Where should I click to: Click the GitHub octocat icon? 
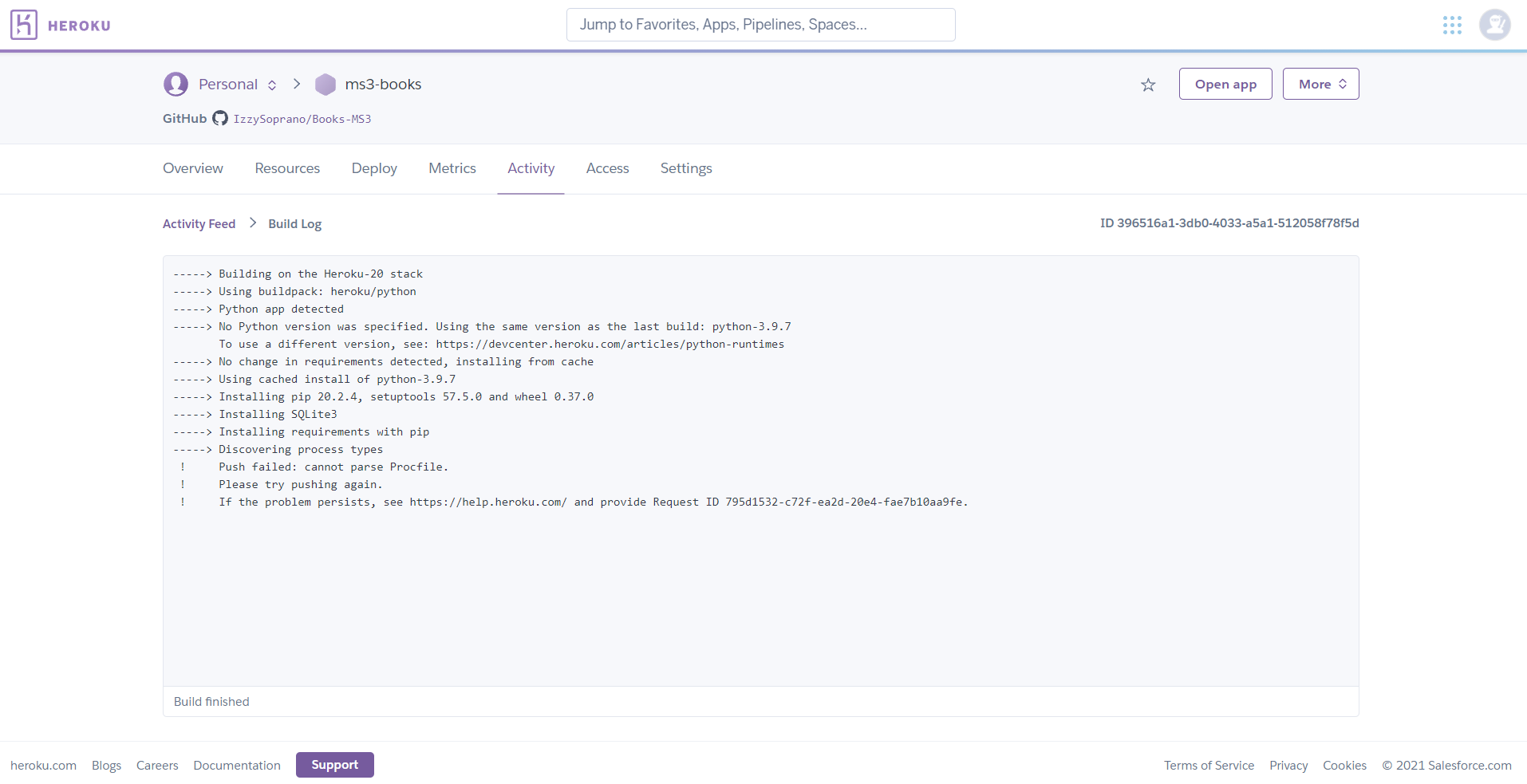point(220,118)
